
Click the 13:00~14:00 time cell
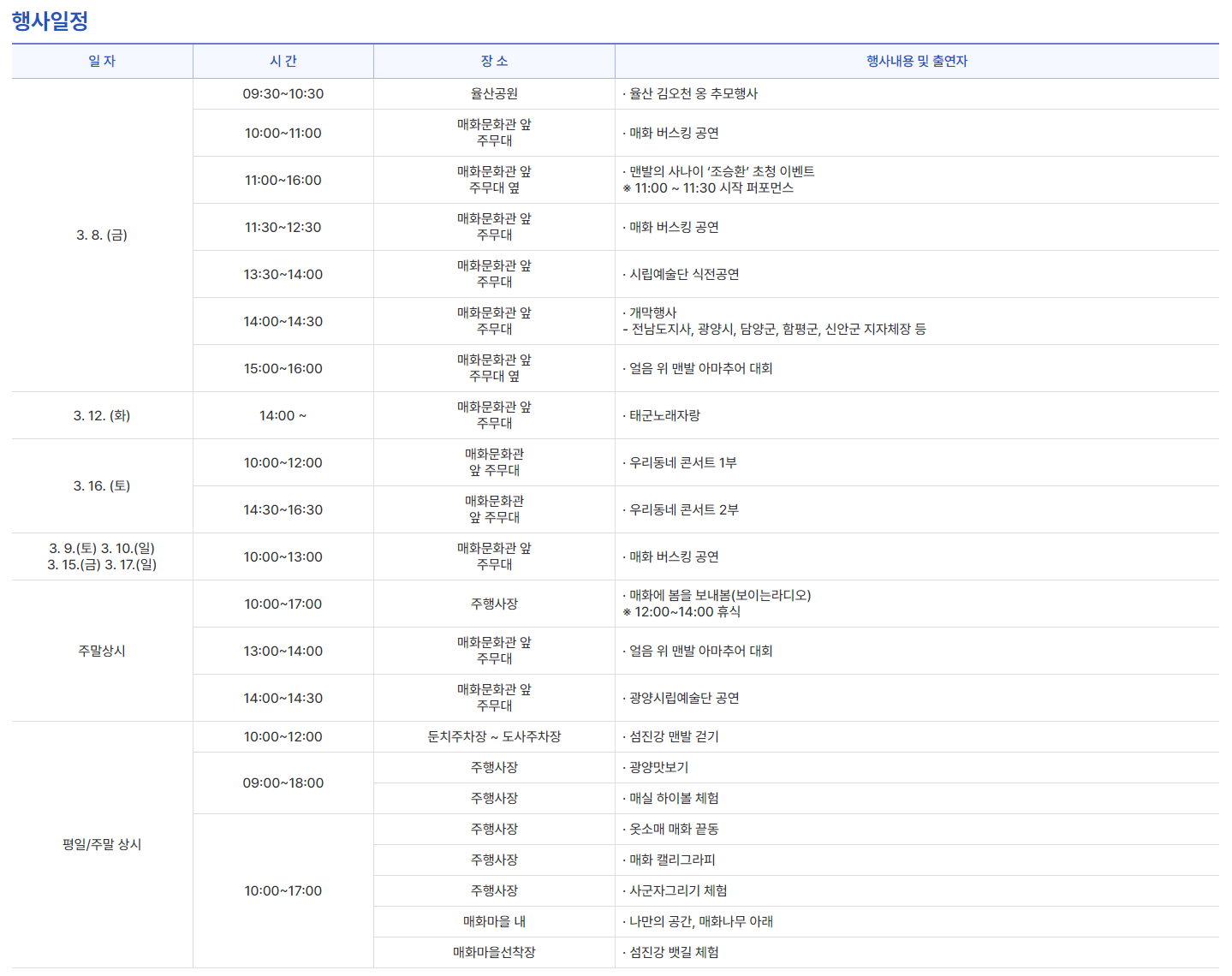click(x=283, y=651)
